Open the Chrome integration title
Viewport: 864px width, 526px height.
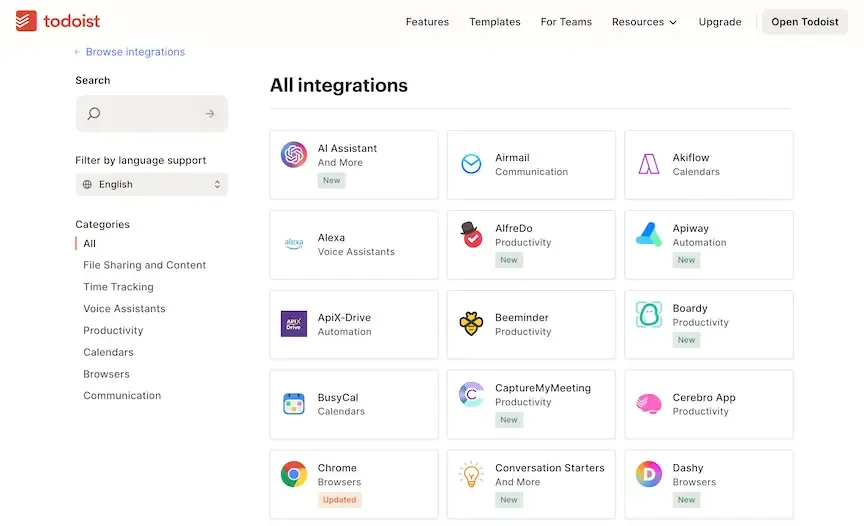(x=337, y=468)
